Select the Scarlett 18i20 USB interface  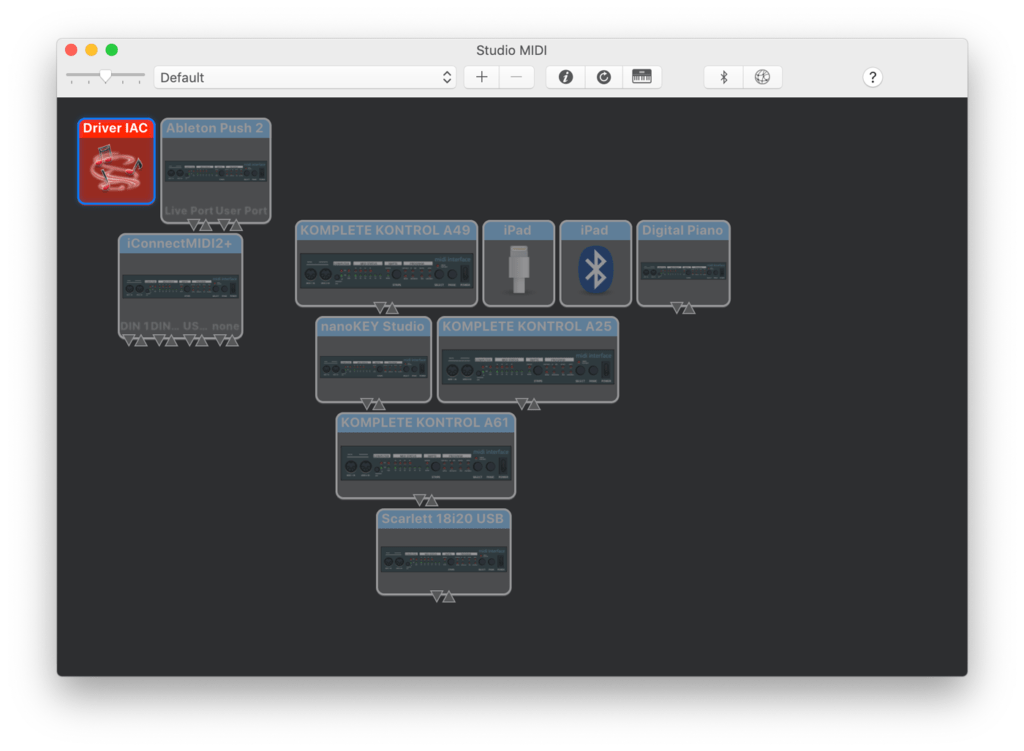(x=443, y=553)
